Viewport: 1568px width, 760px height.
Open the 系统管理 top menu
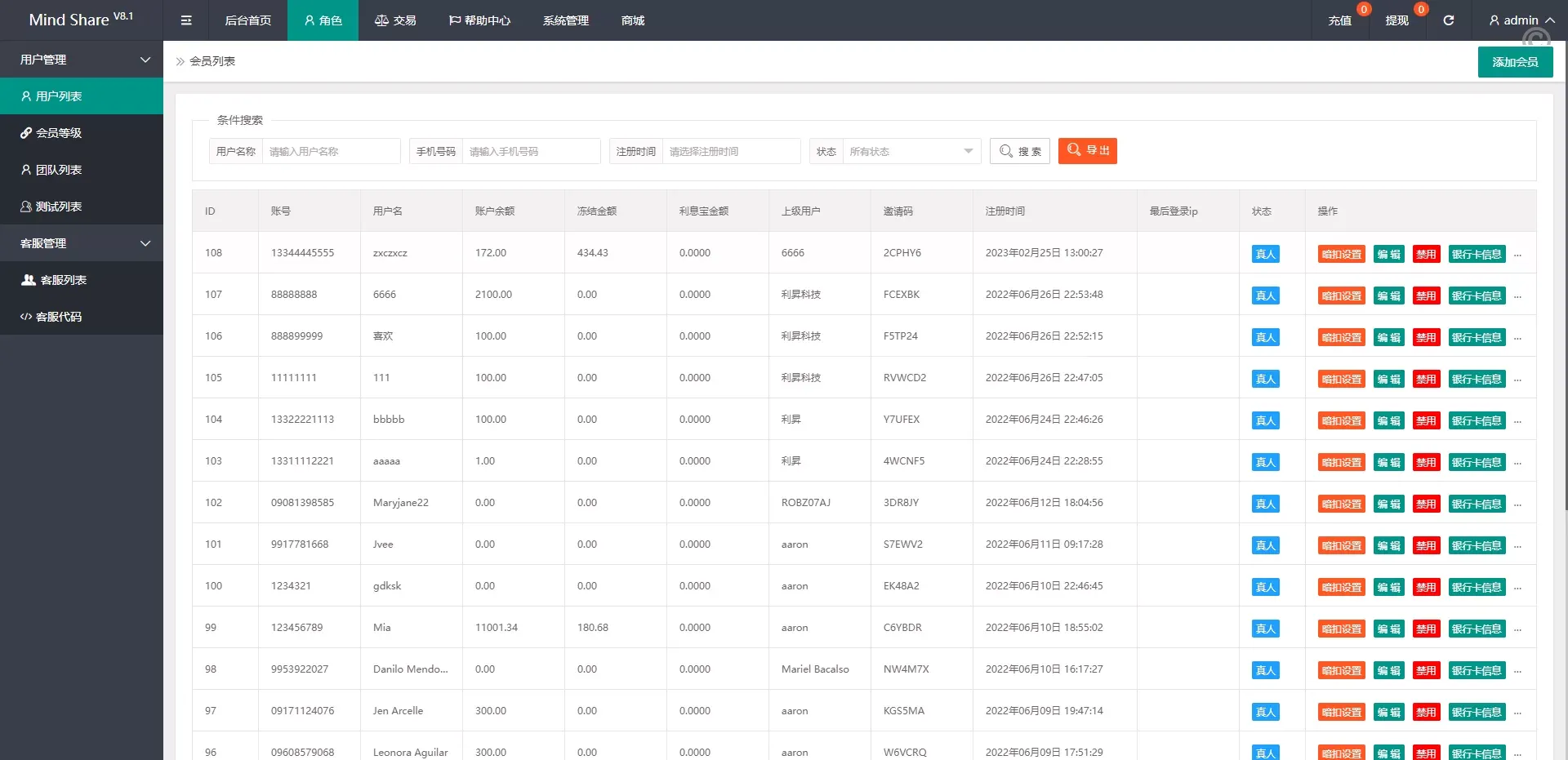tap(565, 20)
